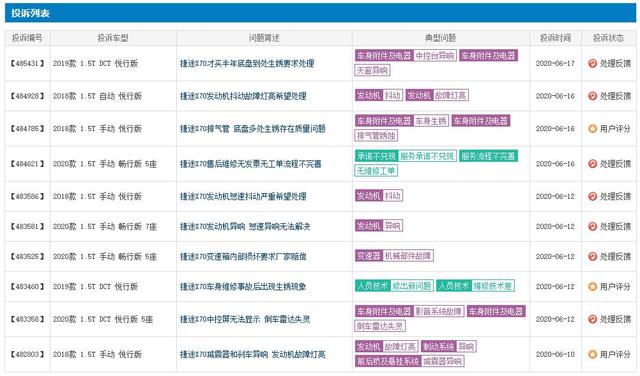Select the 投诉时间 column header
The image size is (640, 376).
555,38
